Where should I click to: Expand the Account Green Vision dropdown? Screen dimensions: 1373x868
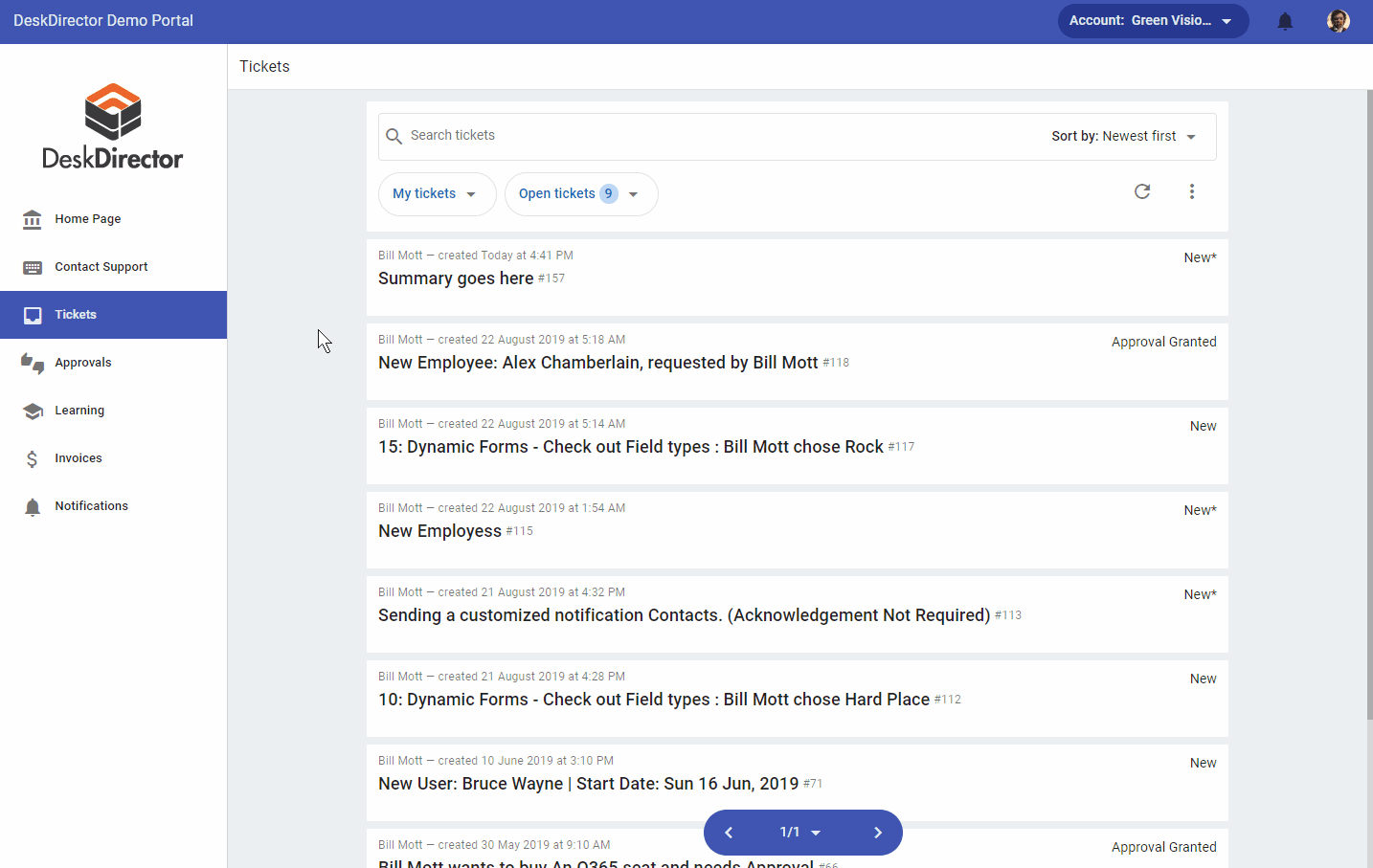click(1153, 21)
